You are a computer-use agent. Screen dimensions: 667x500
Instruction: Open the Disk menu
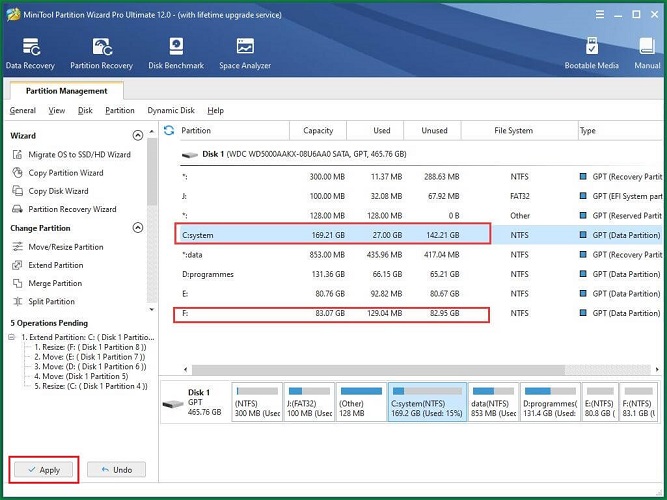pos(85,111)
